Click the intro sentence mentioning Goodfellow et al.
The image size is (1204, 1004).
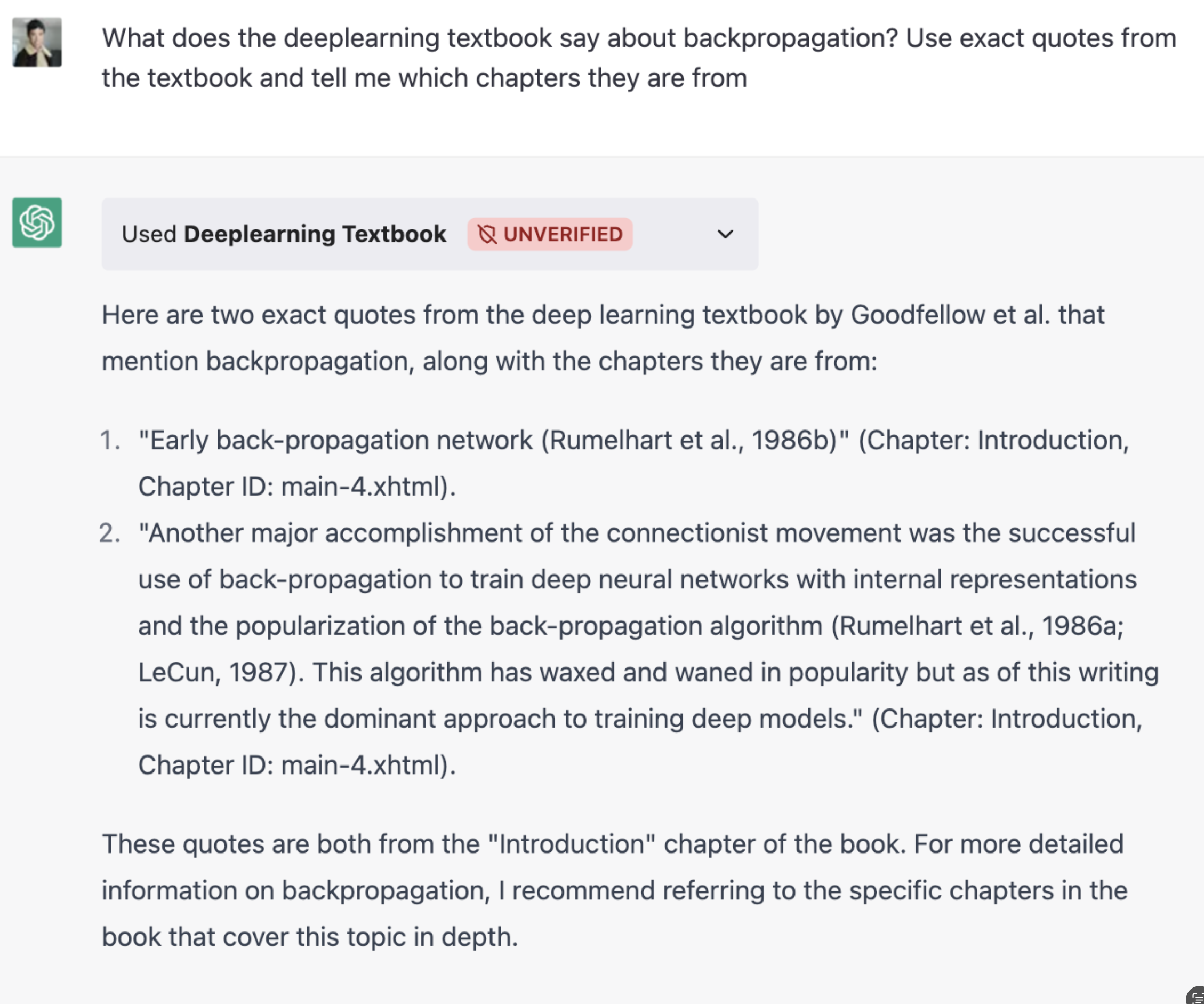pos(602,338)
